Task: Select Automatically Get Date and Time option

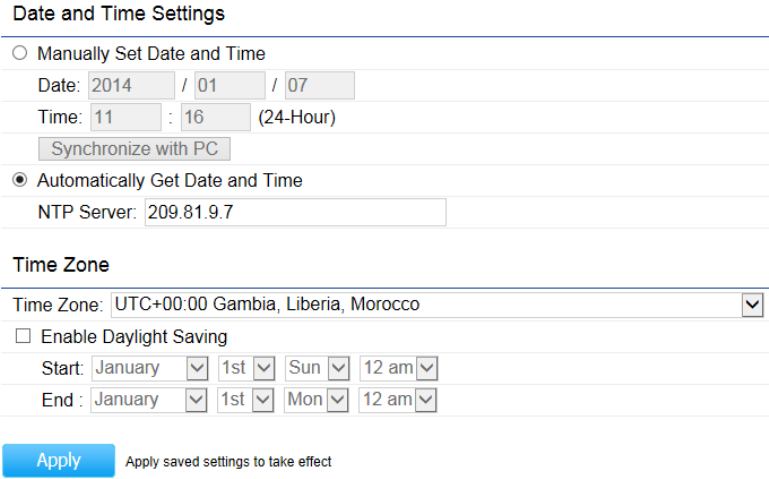Action: click(x=20, y=181)
